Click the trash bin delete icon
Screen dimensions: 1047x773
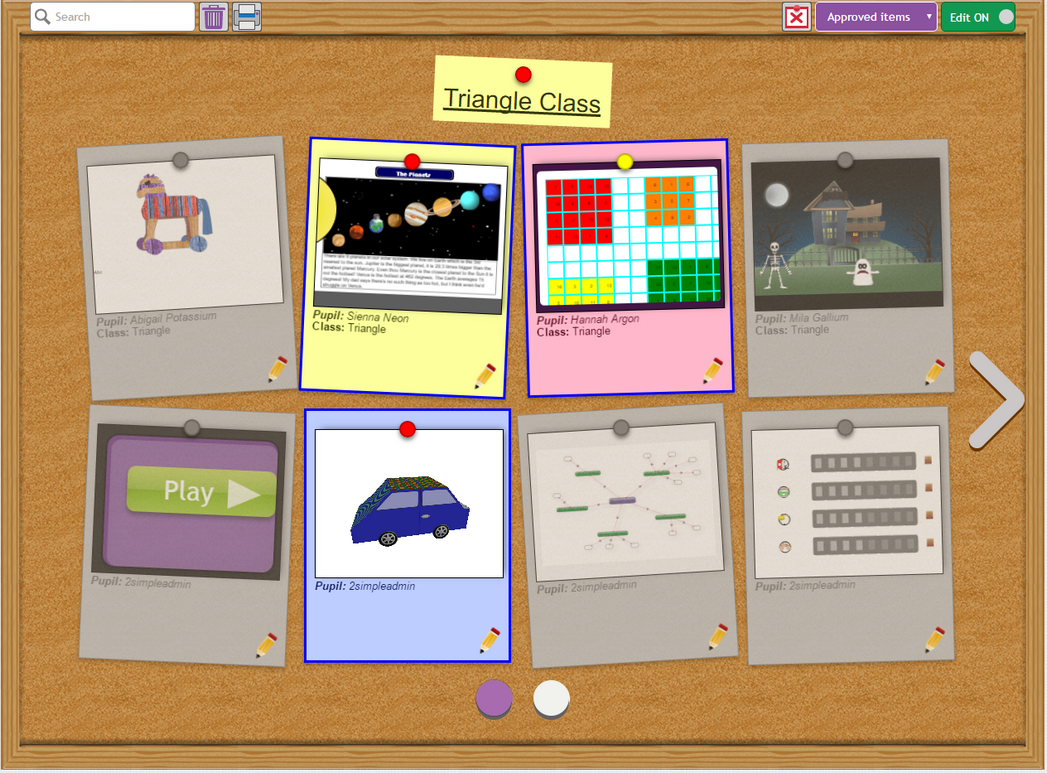[214, 17]
